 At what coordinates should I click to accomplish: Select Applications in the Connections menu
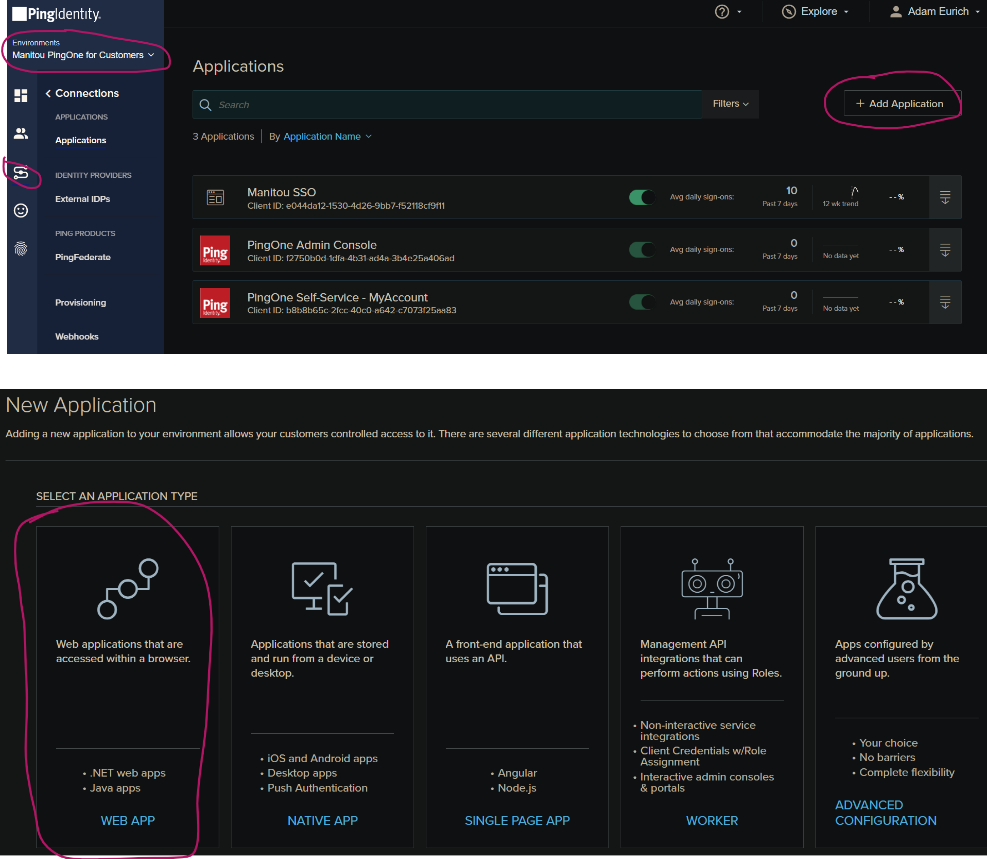tap(81, 140)
